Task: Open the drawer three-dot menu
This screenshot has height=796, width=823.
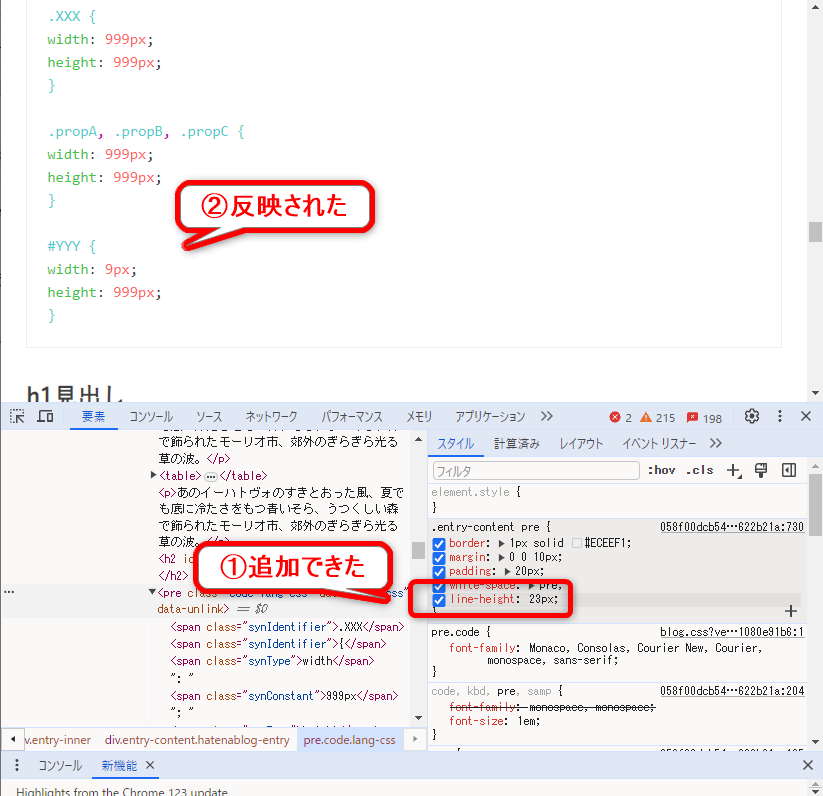Action: (17, 766)
